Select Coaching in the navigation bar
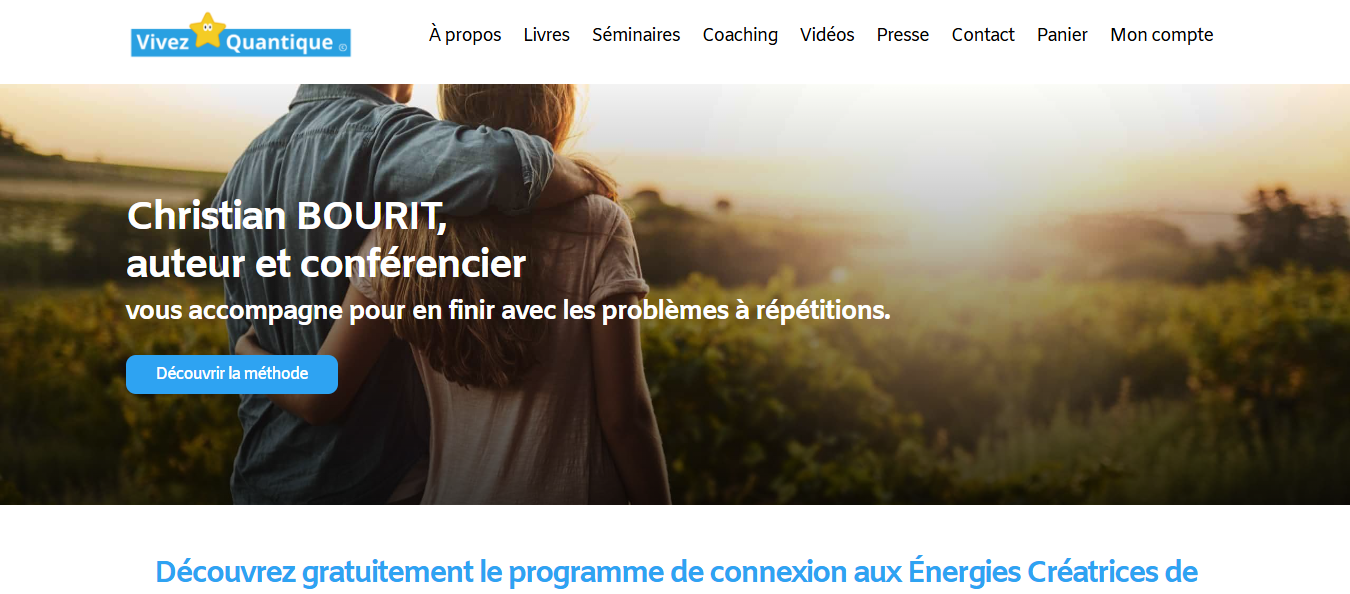The width and height of the screenshot is (1350, 594). click(740, 35)
